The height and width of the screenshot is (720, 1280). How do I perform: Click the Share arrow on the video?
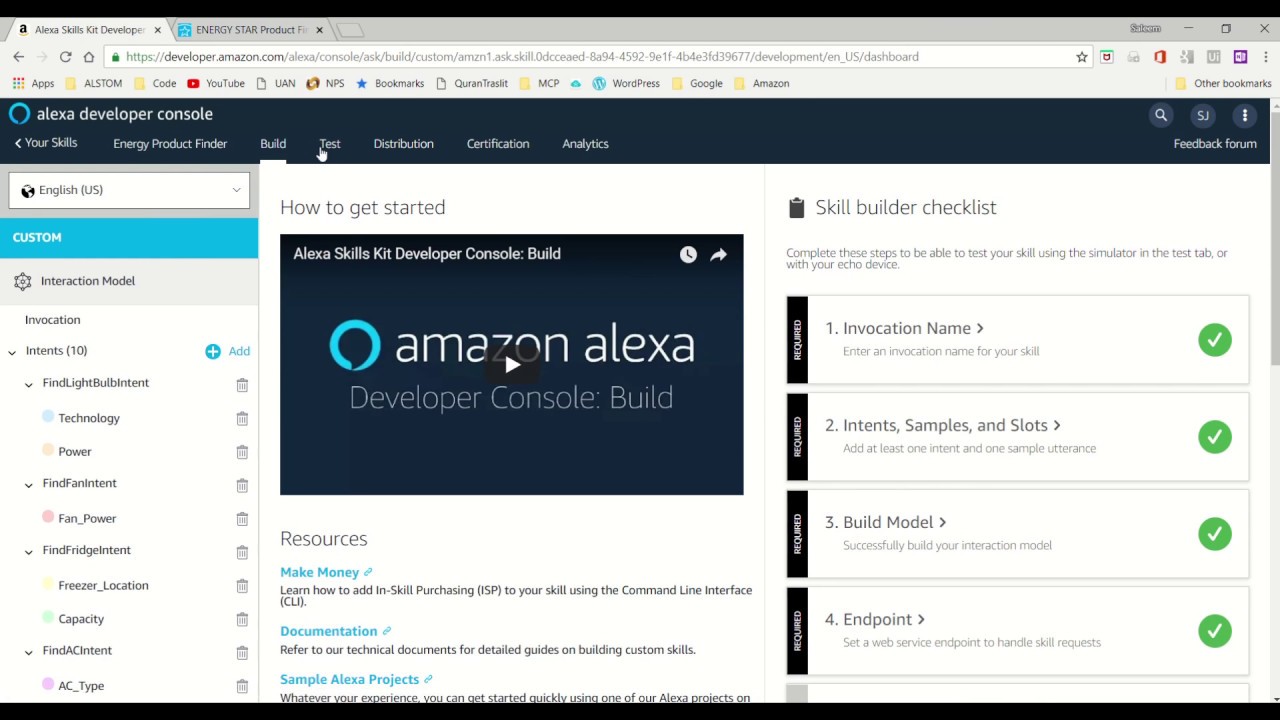pos(718,255)
